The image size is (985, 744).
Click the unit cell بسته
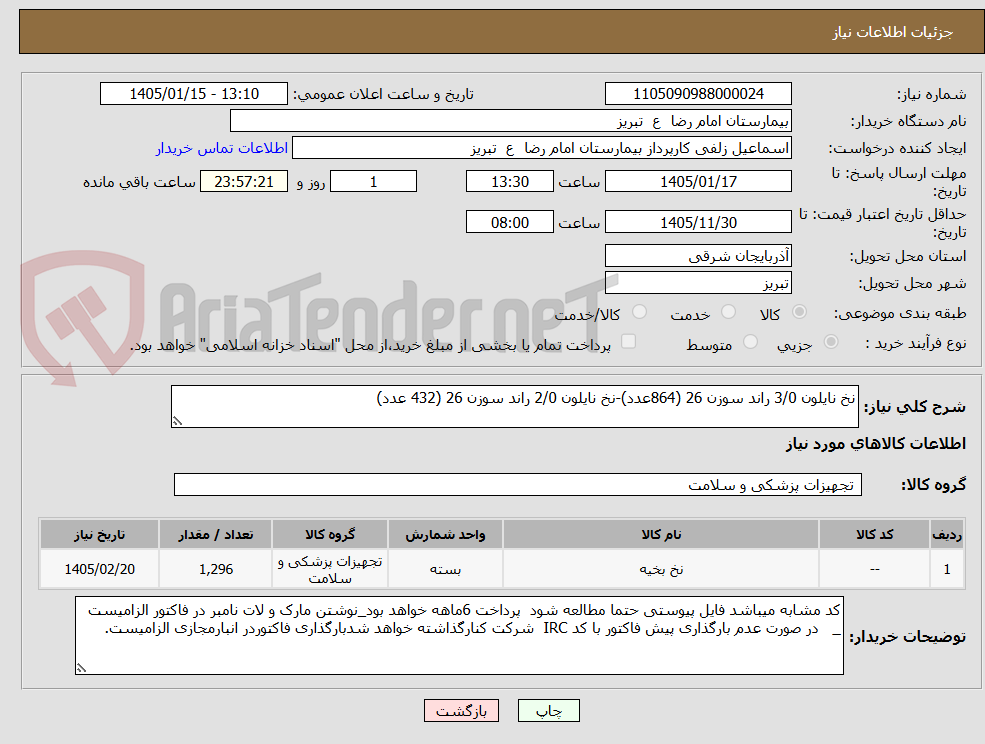point(445,569)
